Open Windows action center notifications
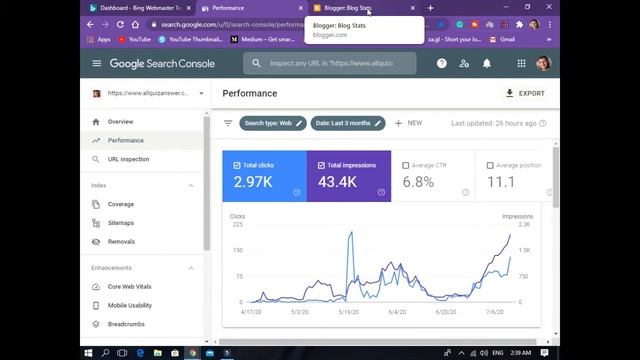The width and height of the screenshot is (640, 360). 544,353
